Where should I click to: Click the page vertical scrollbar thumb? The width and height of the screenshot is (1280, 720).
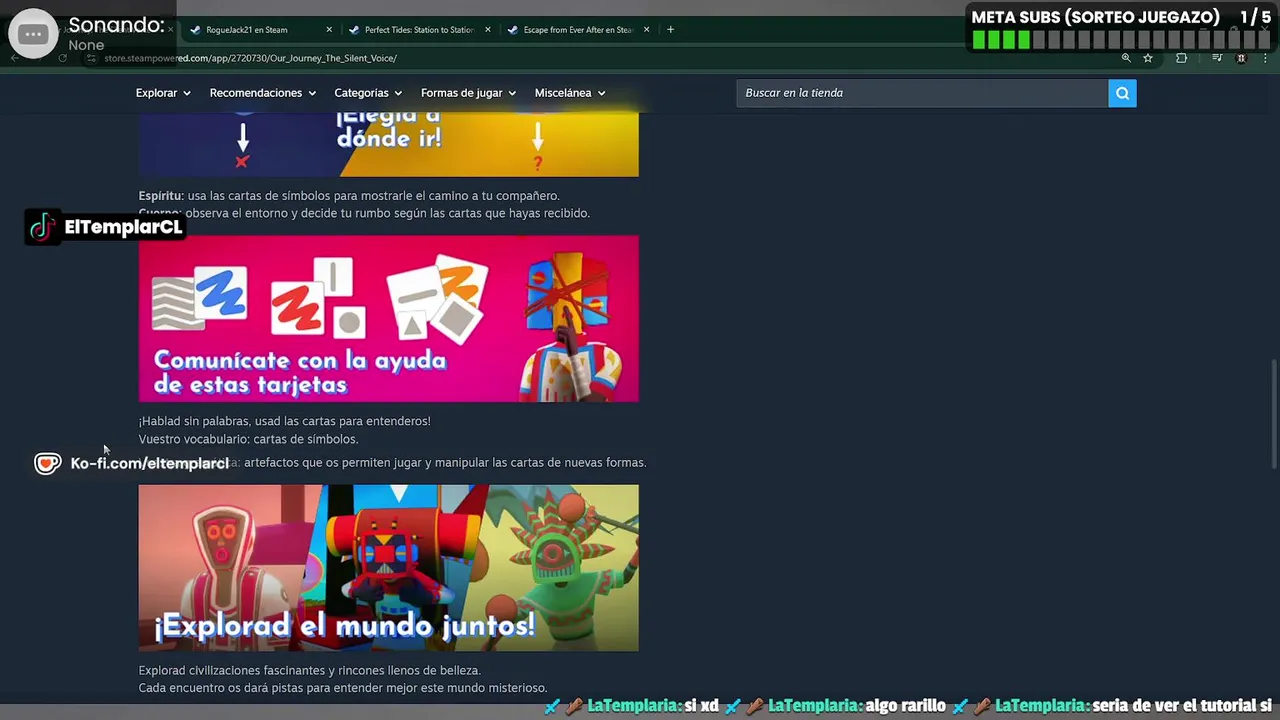pos(1273,412)
